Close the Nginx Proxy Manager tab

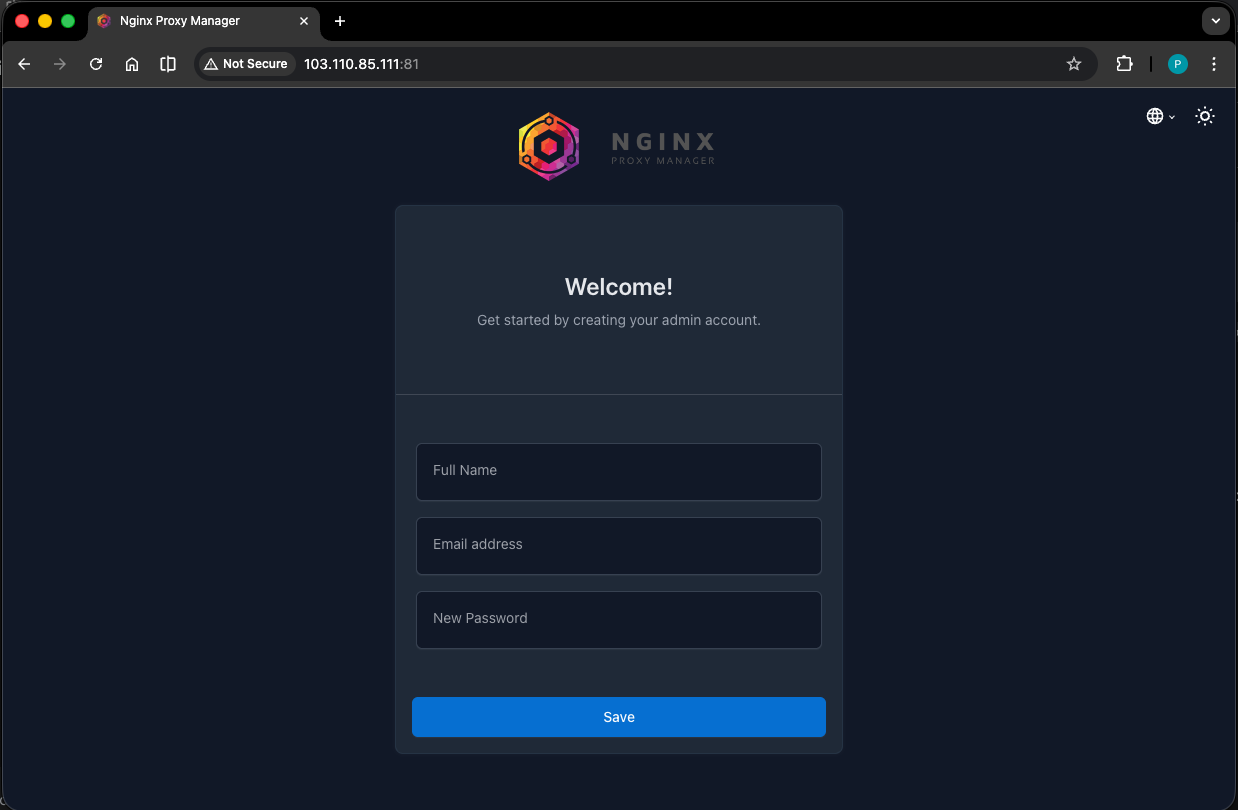(x=304, y=21)
